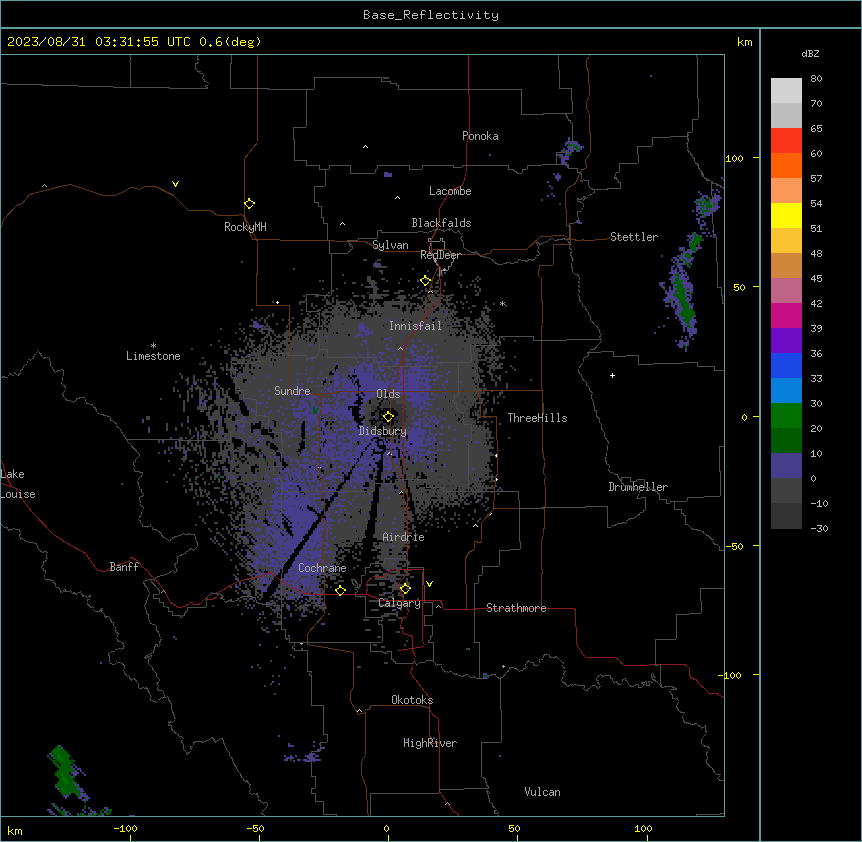Click the Olds city label

point(388,394)
